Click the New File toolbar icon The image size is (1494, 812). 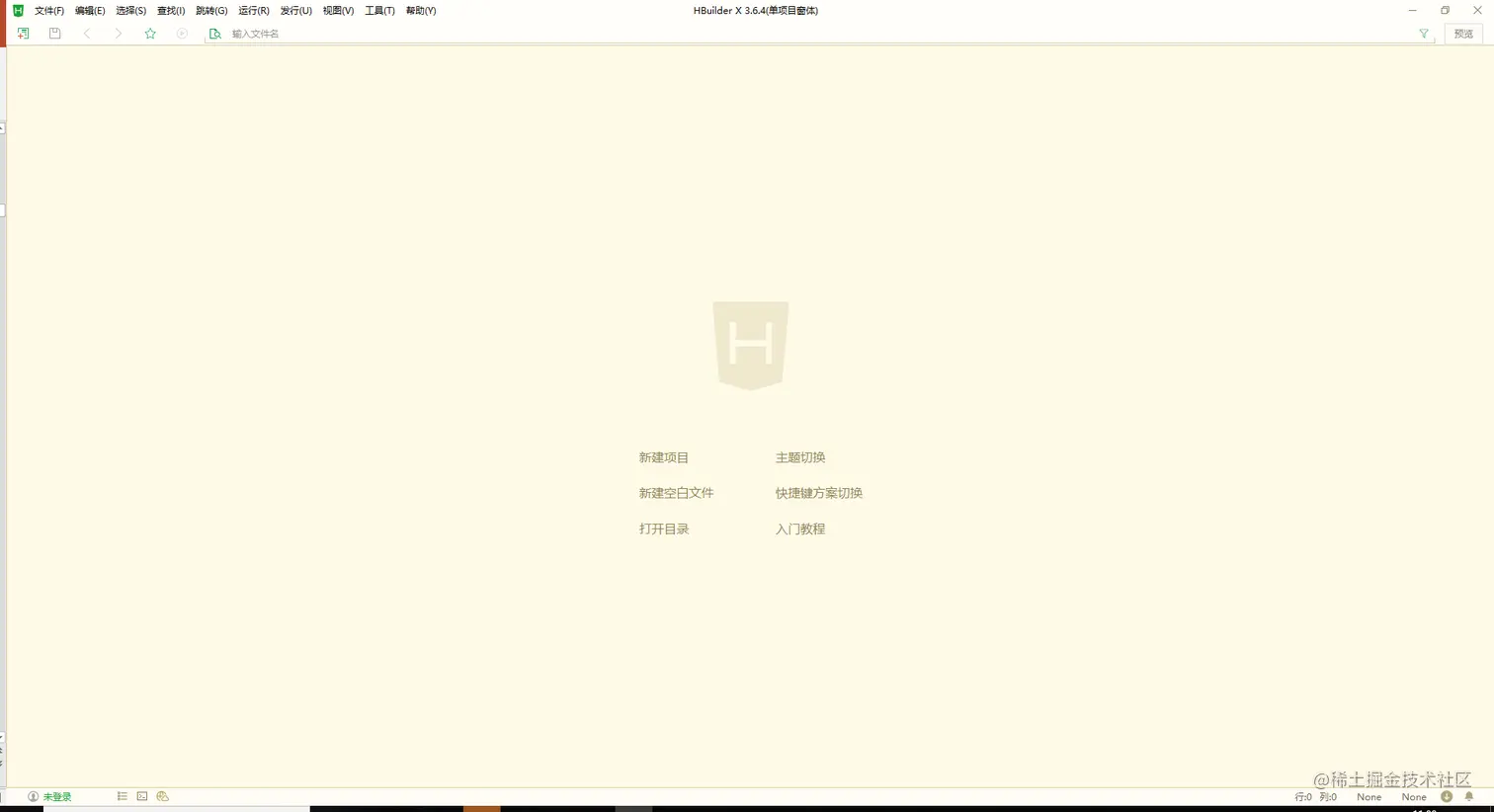click(x=23, y=34)
